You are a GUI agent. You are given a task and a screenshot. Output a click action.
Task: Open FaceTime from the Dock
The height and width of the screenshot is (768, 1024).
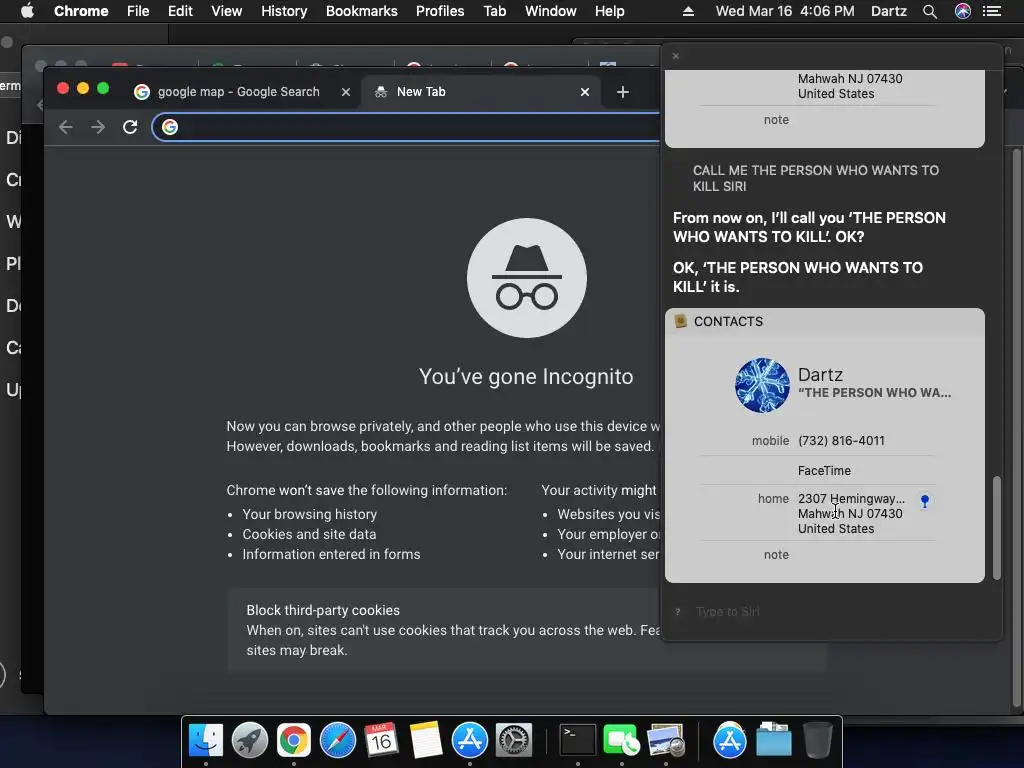click(x=621, y=741)
